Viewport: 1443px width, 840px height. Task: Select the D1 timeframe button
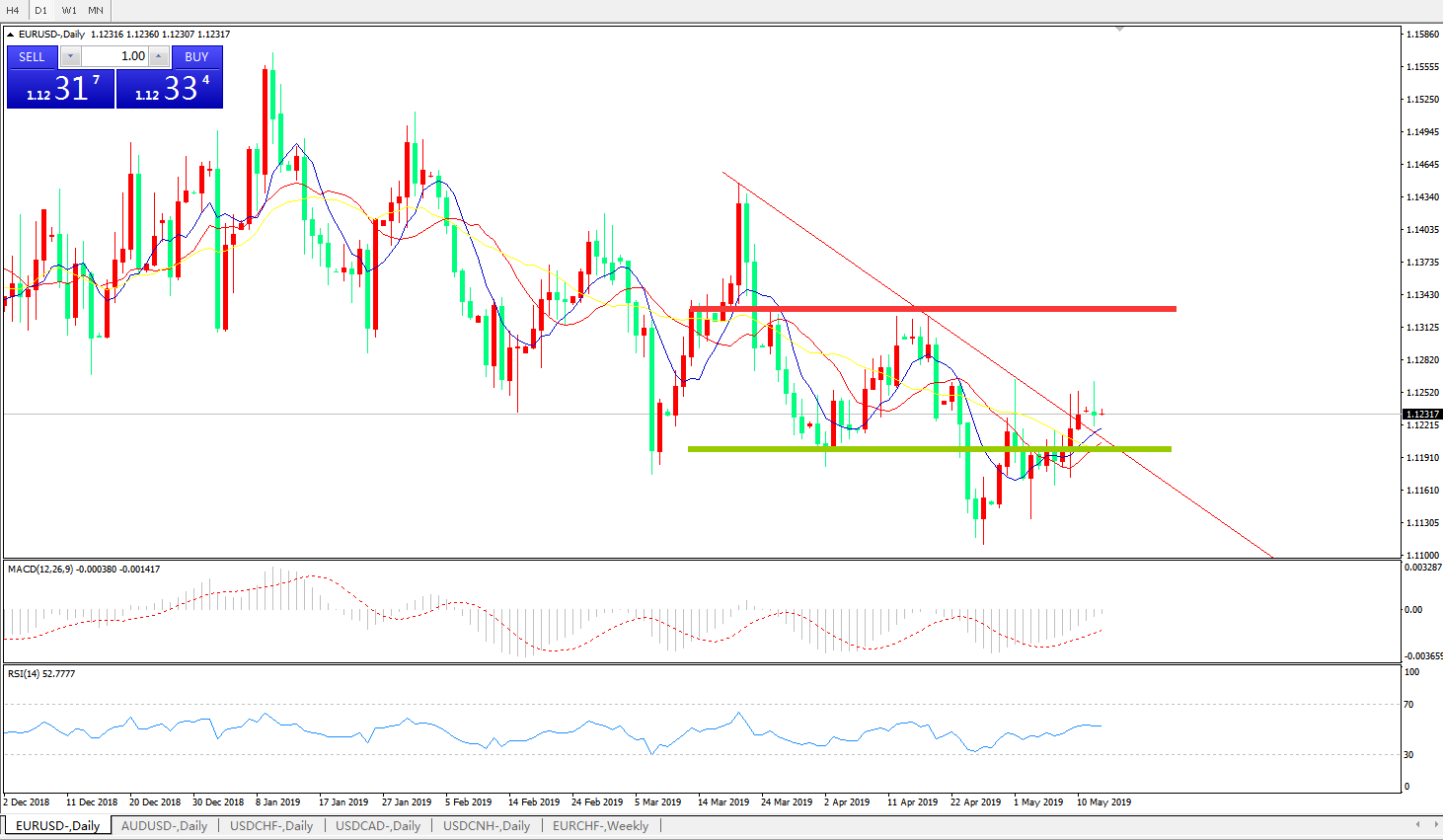coord(40,10)
